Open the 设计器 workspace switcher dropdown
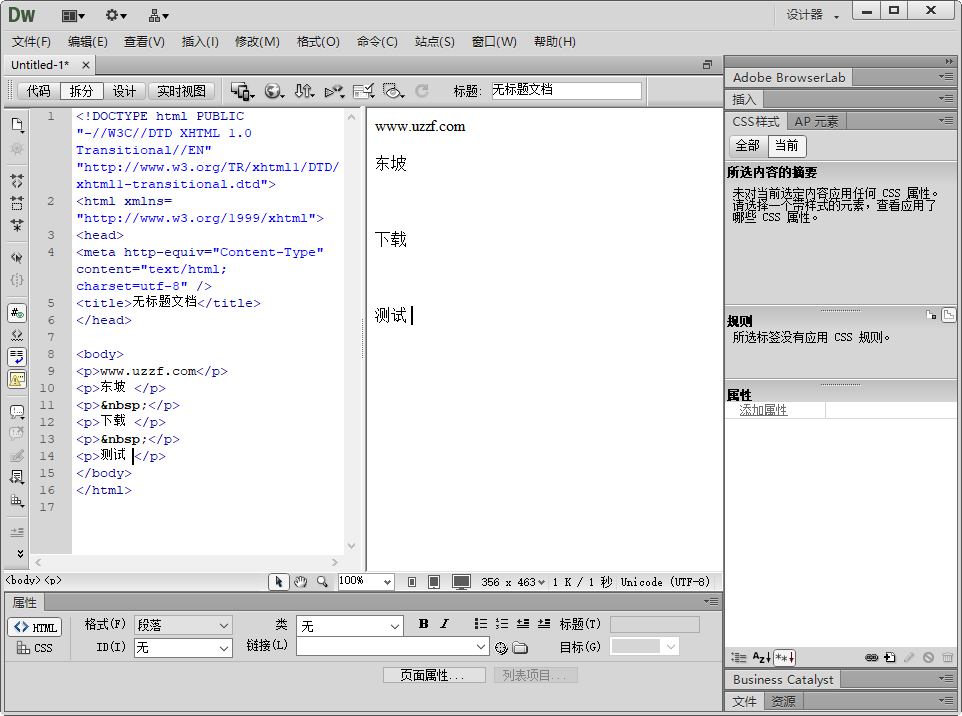Viewport: 962px width, 716px height. click(812, 15)
